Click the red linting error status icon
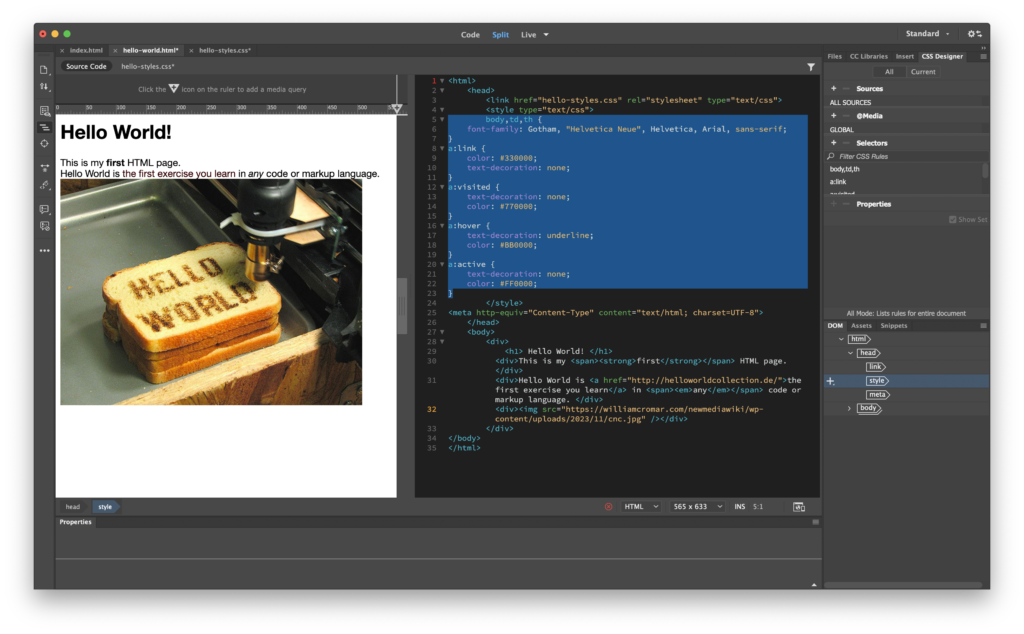 click(608, 507)
